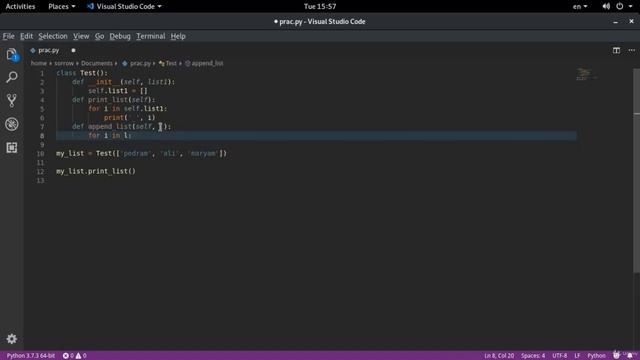Screen dimensions: 640x360
Task: Click the home breadcrumb segment
Action: click(x=39, y=63)
